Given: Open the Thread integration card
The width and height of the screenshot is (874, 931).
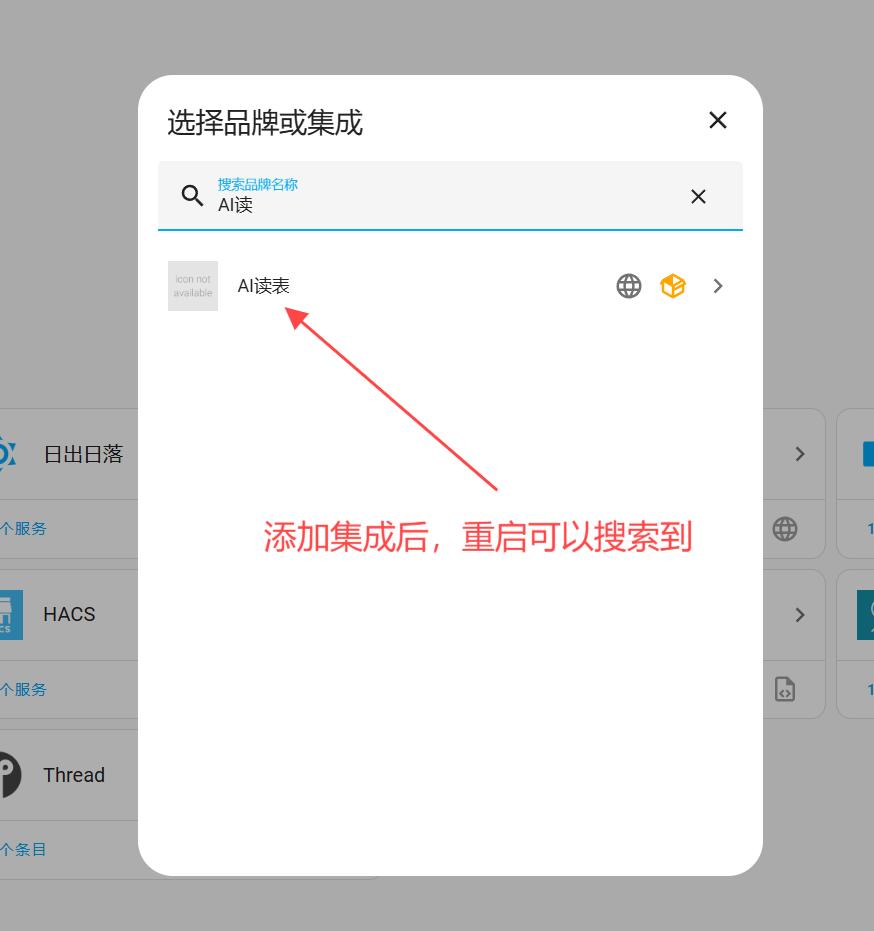Looking at the screenshot, I should (74, 775).
